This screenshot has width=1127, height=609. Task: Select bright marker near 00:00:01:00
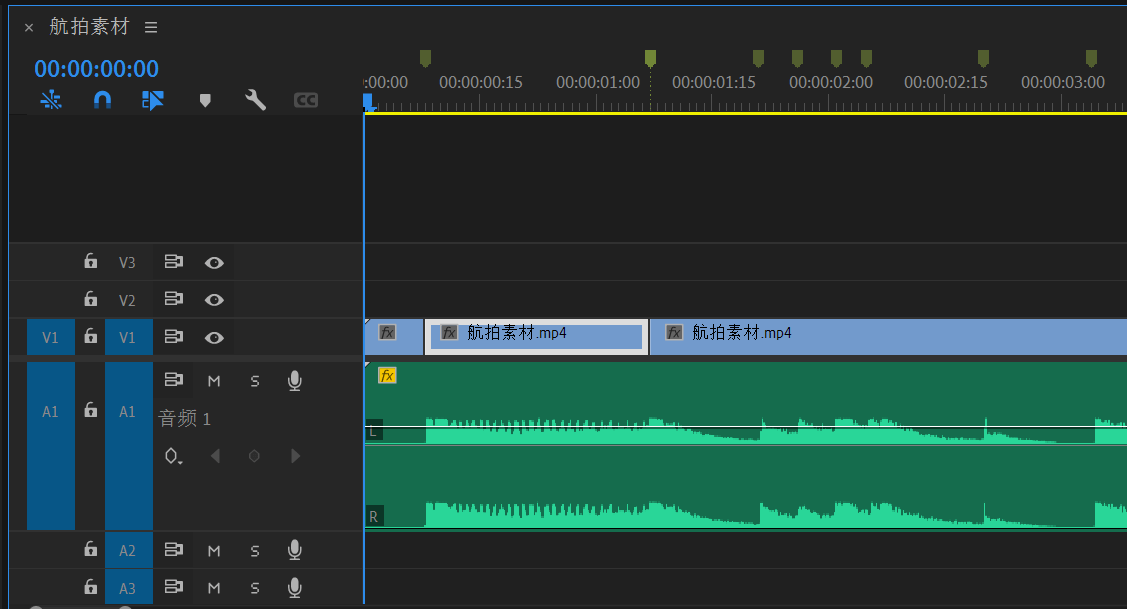[650, 58]
